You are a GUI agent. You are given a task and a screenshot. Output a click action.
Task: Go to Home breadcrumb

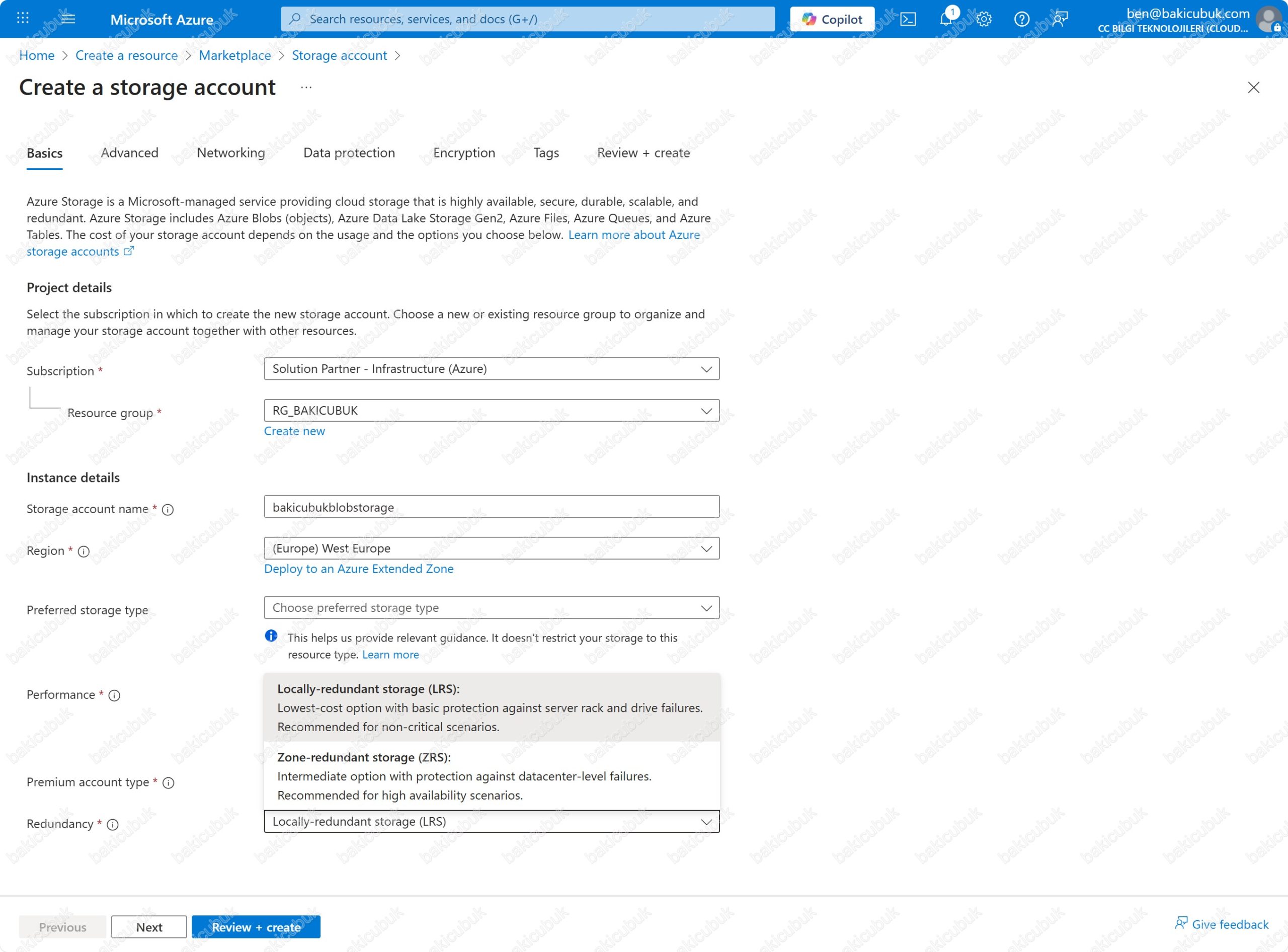(37, 55)
